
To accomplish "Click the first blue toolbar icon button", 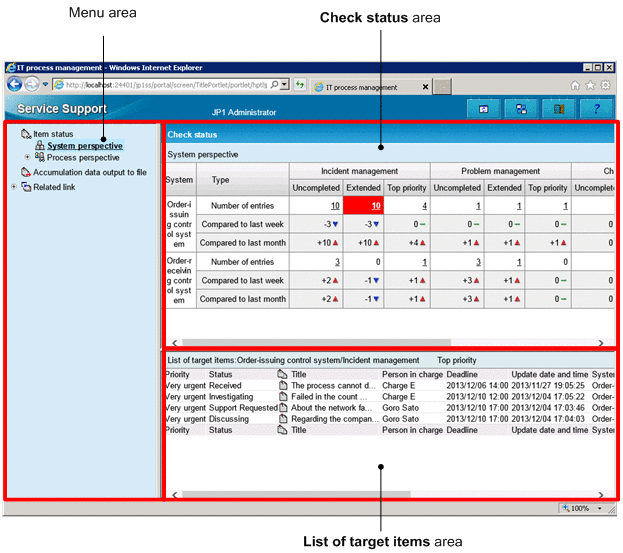I will tap(484, 109).
